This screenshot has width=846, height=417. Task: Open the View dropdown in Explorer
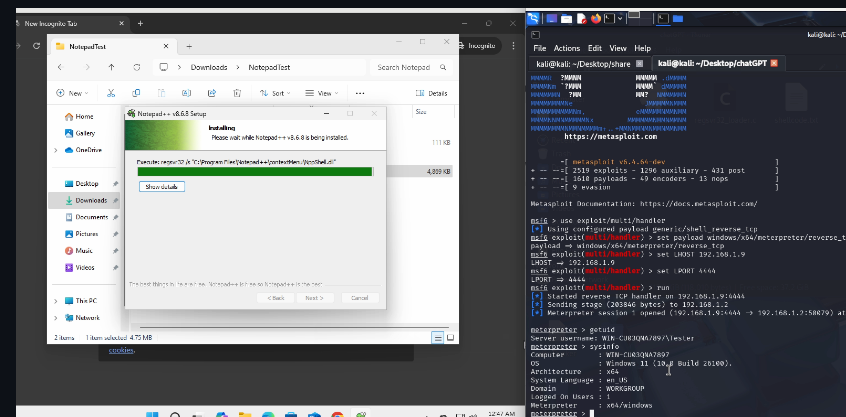tap(322, 93)
